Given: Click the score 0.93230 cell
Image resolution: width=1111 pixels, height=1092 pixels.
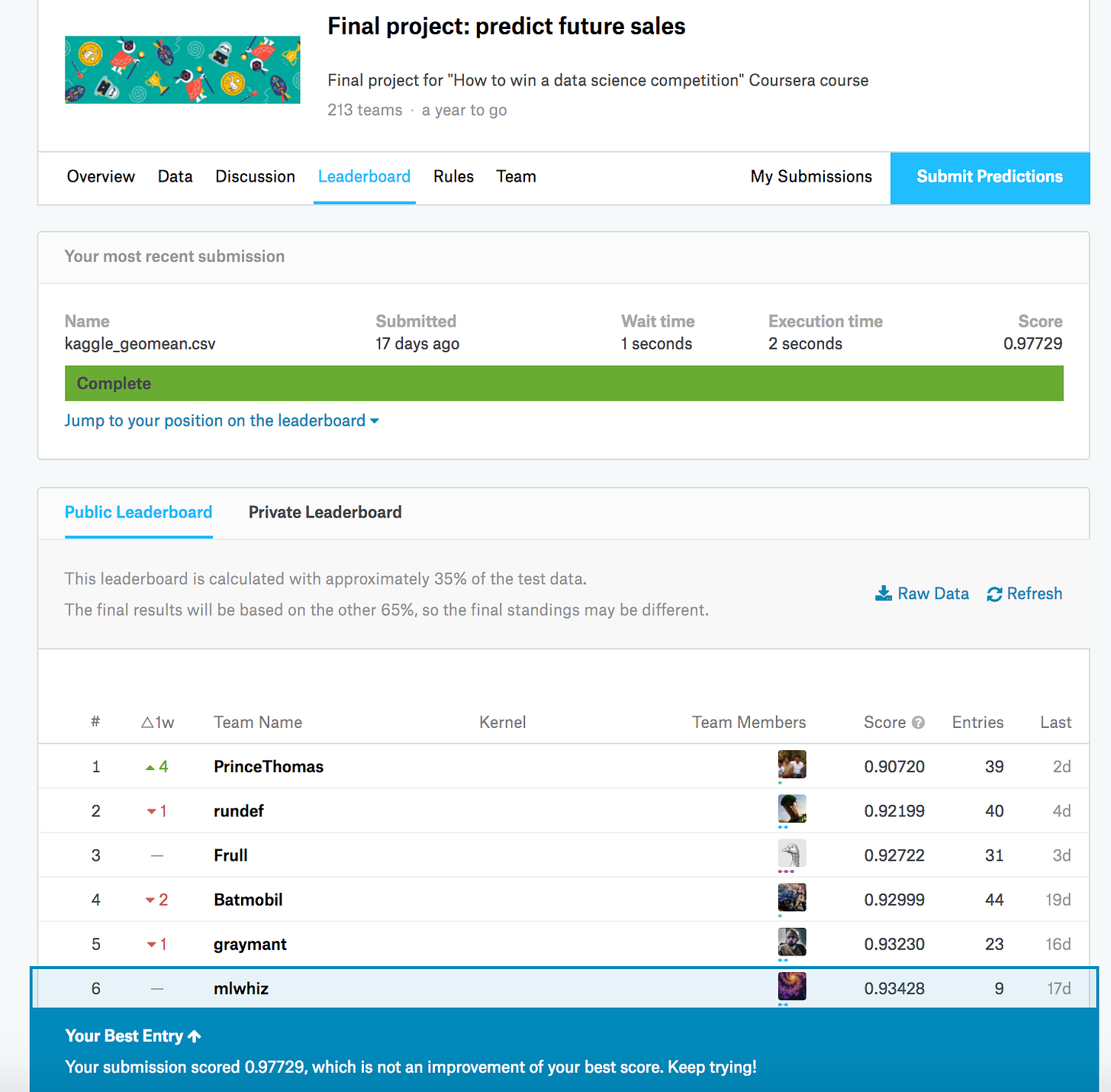Looking at the screenshot, I should point(894,945).
